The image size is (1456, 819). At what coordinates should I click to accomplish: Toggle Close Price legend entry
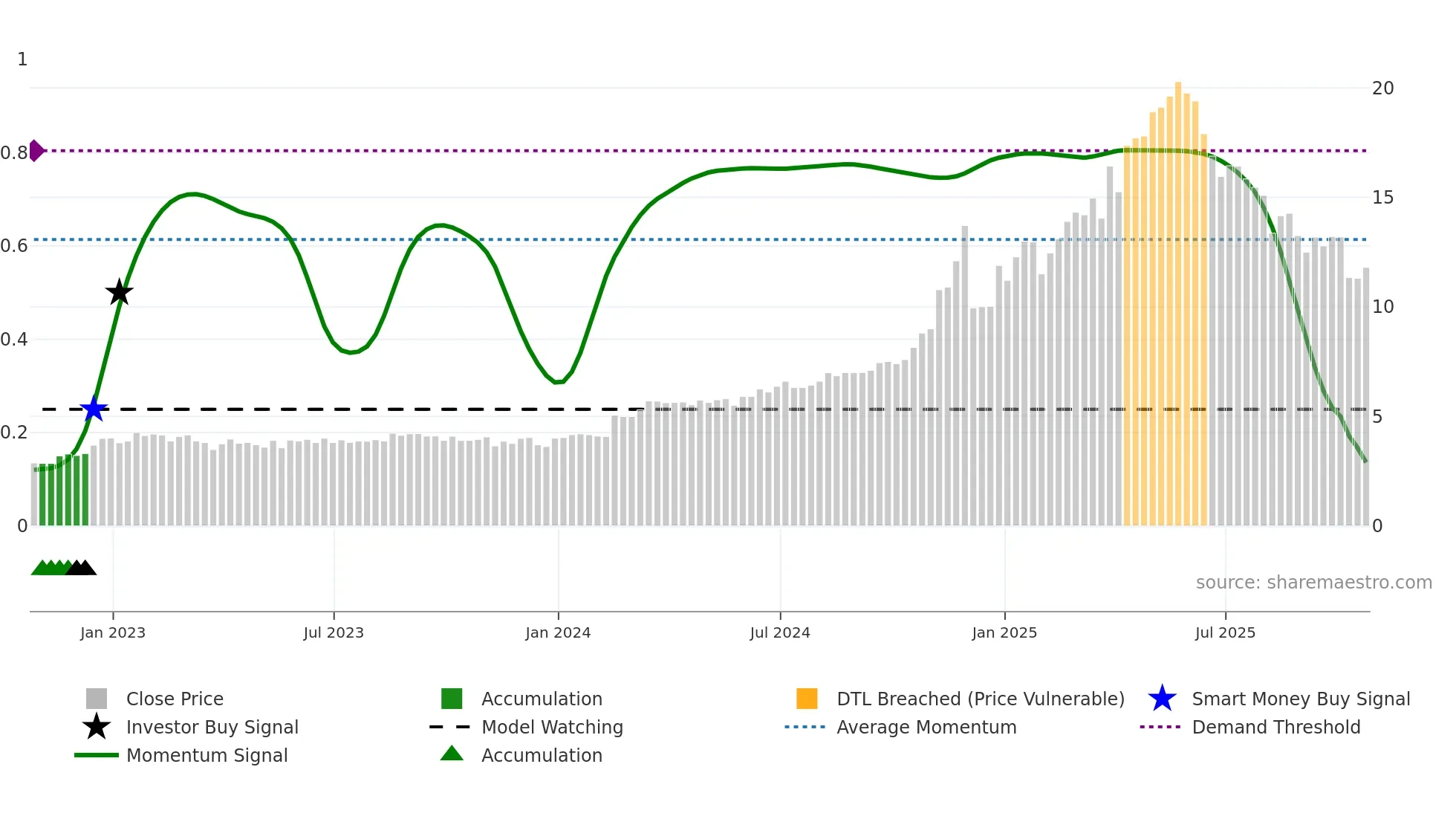tap(175, 699)
